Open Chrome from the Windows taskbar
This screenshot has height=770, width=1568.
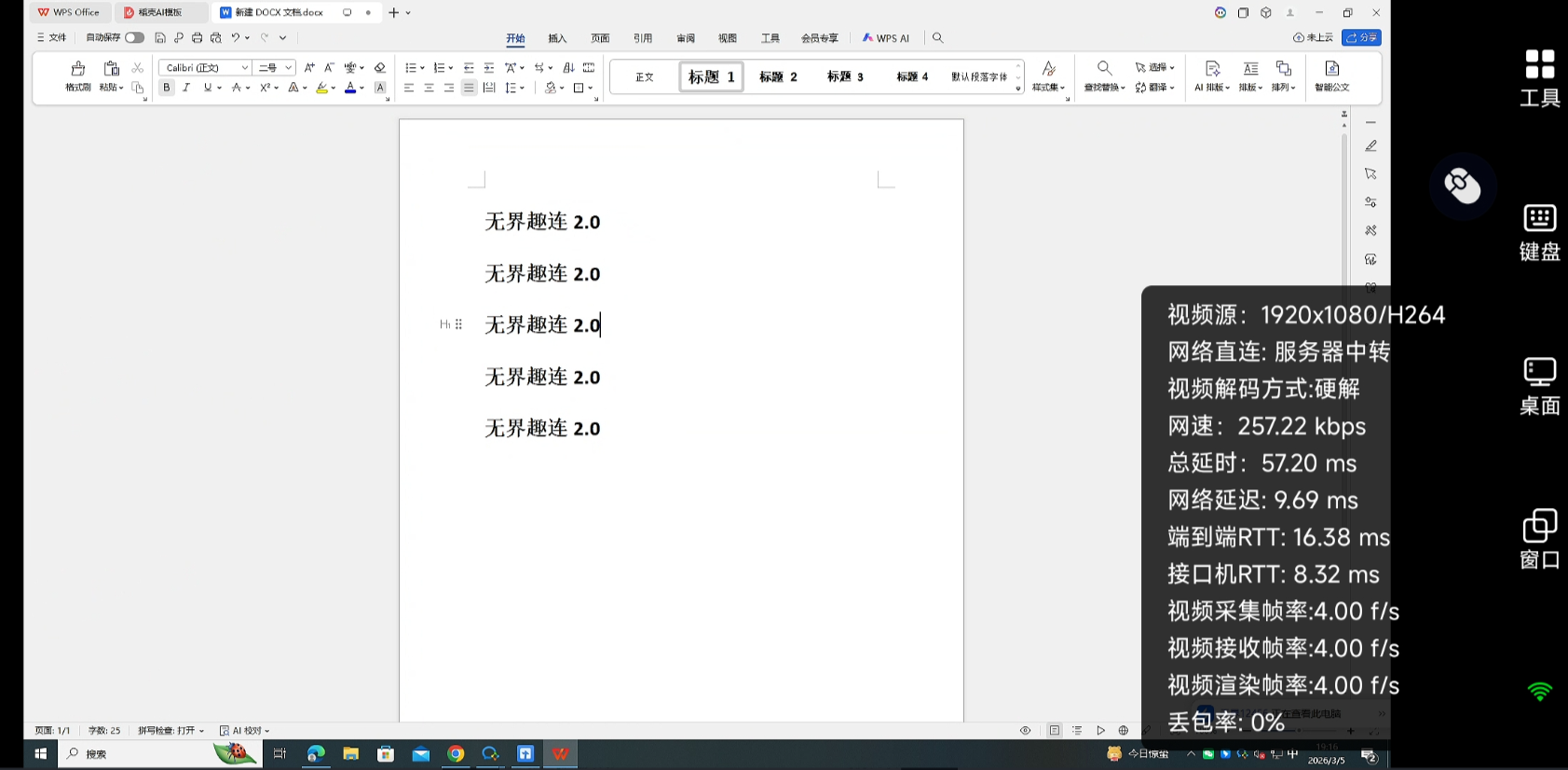tap(456, 754)
